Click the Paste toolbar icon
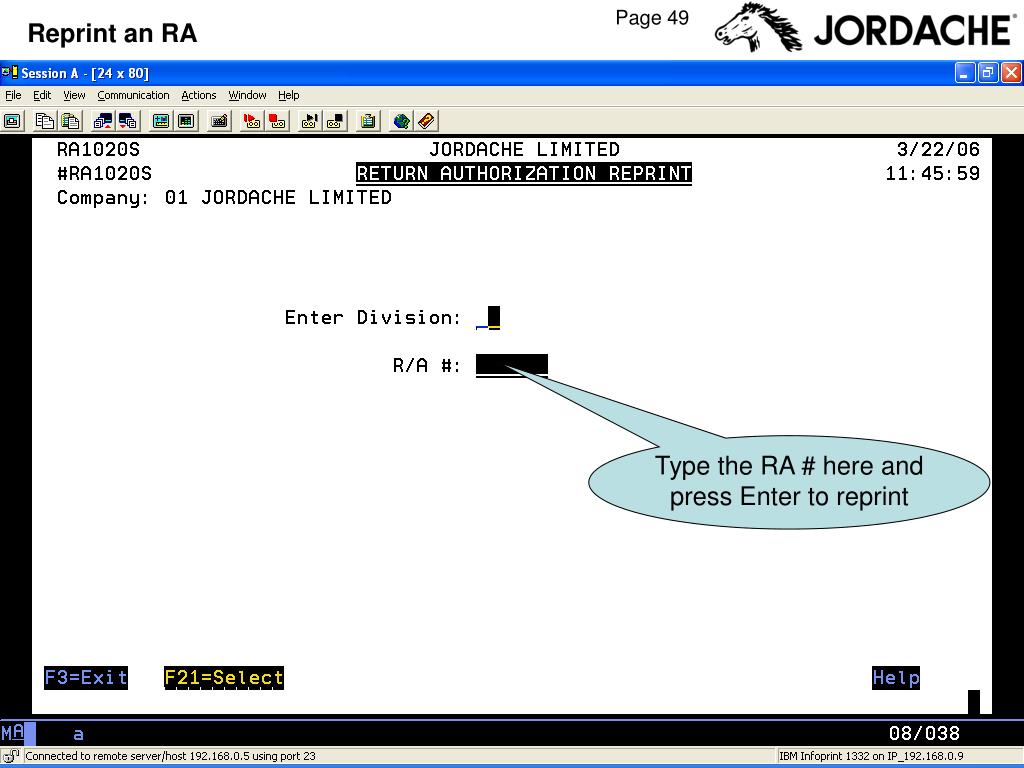Screen dimensions: 1024x768 tap(70, 121)
